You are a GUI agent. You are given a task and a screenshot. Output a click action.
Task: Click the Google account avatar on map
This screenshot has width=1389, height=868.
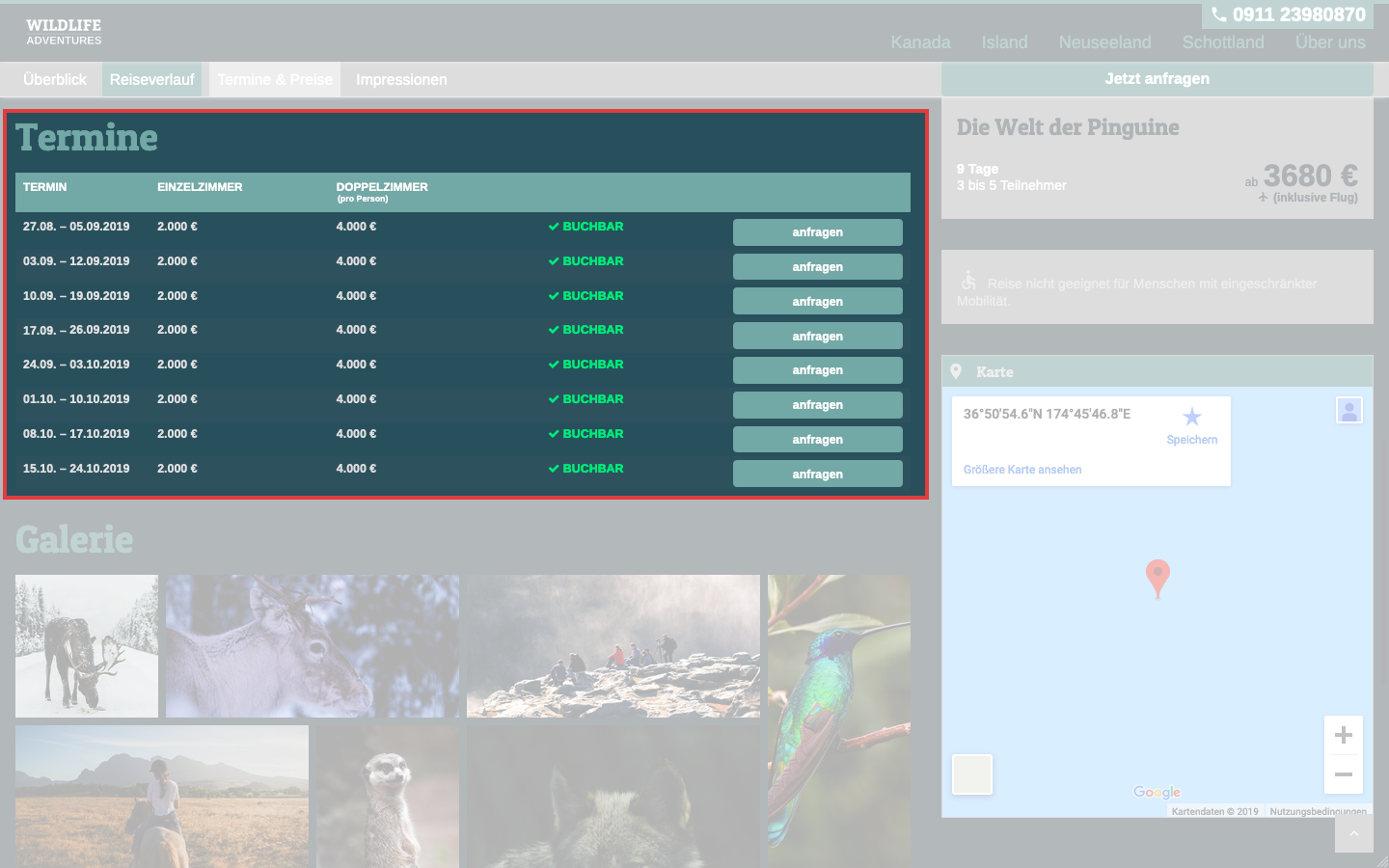(x=1348, y=411)
